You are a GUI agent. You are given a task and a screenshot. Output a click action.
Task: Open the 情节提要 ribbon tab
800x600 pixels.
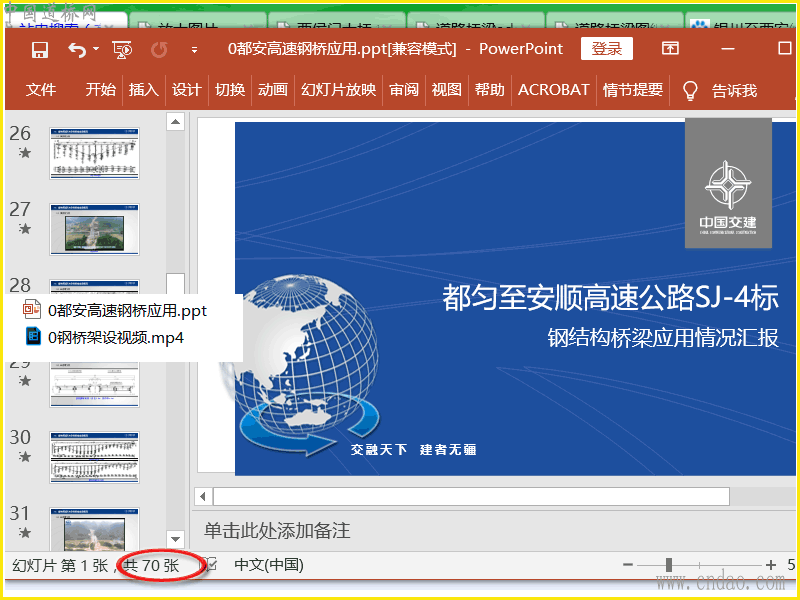click(x=633, y=90)
